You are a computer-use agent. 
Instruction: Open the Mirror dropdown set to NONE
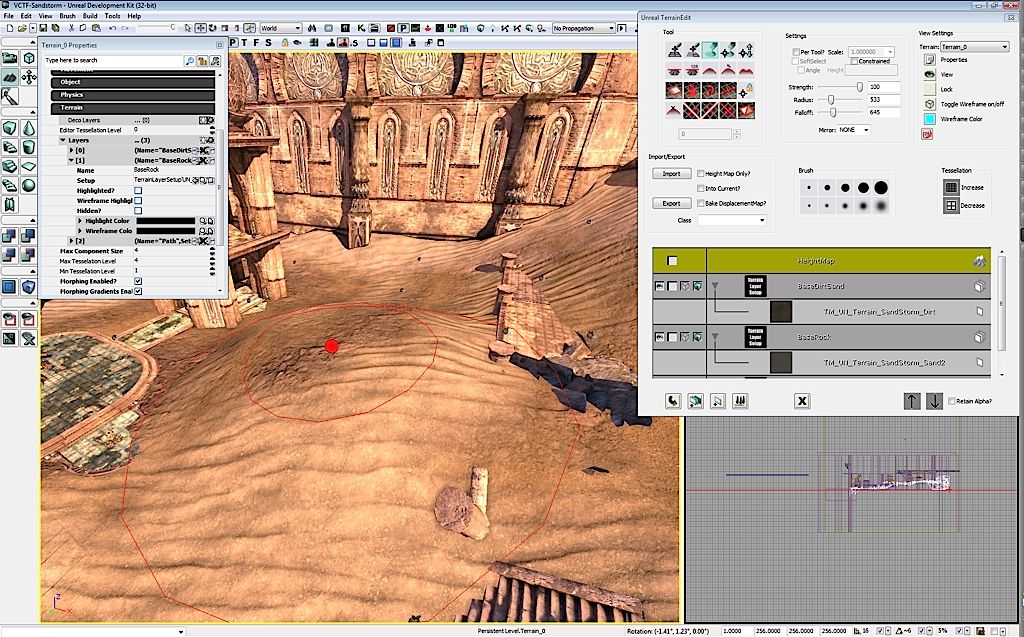pyautogui.click(x=854, y=130)
